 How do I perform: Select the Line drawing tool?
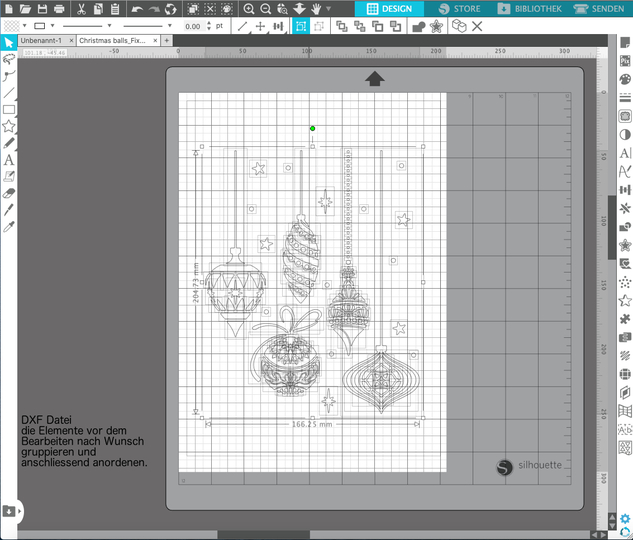tap(9, 92)
